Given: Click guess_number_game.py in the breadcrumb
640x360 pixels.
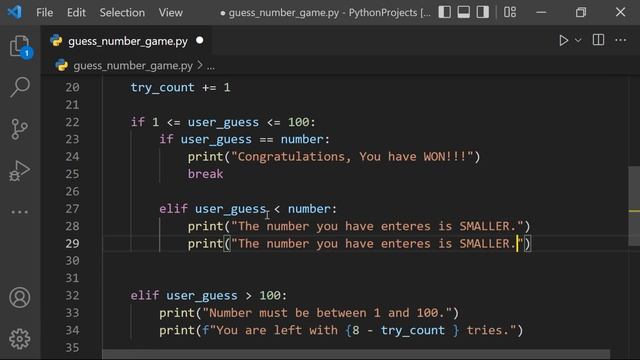Looking at the screenshot, I should coord(133,66).
